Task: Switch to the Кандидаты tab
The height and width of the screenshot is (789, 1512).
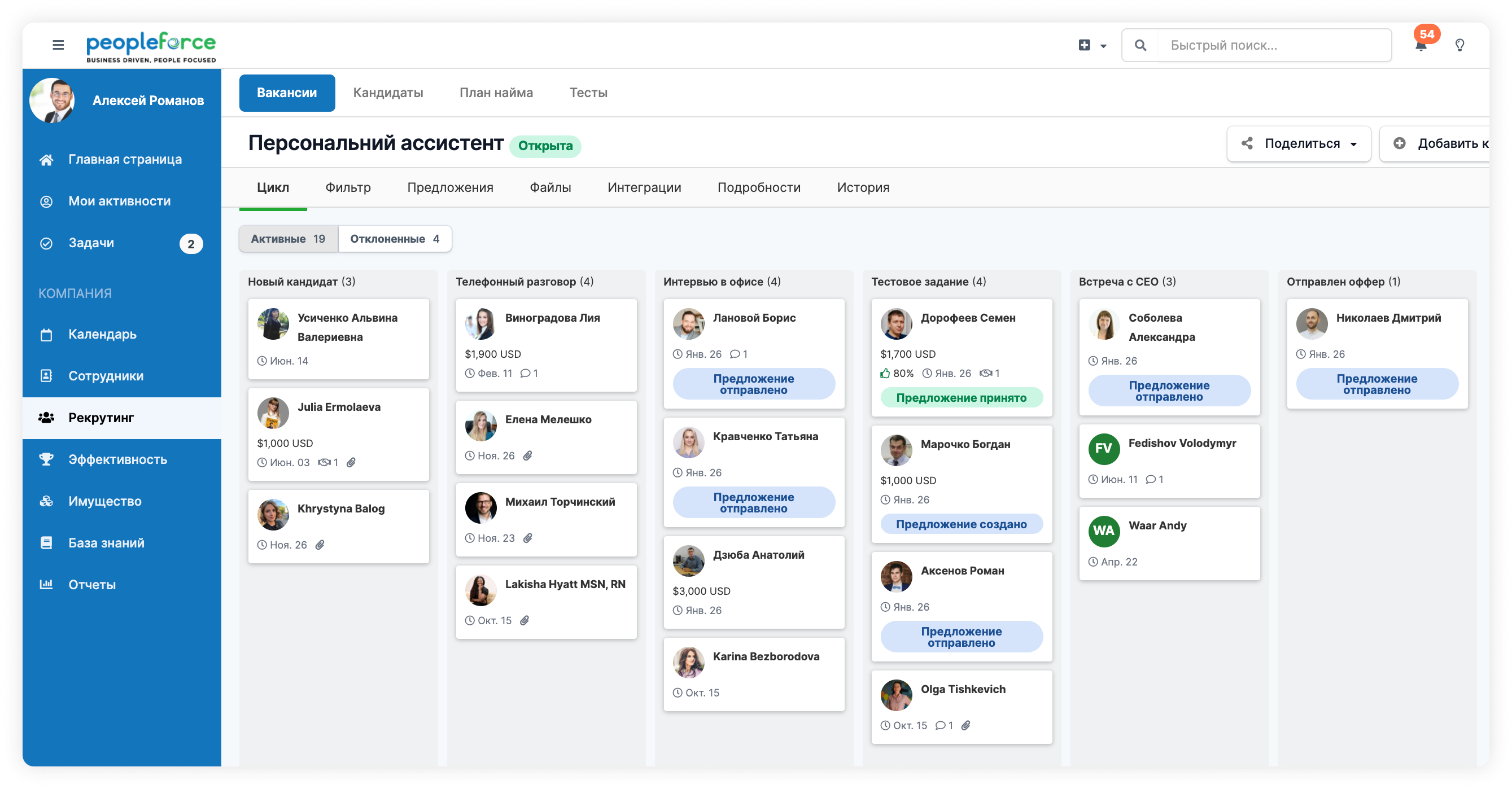Action: pyautogui.click(x=388, y=93)
